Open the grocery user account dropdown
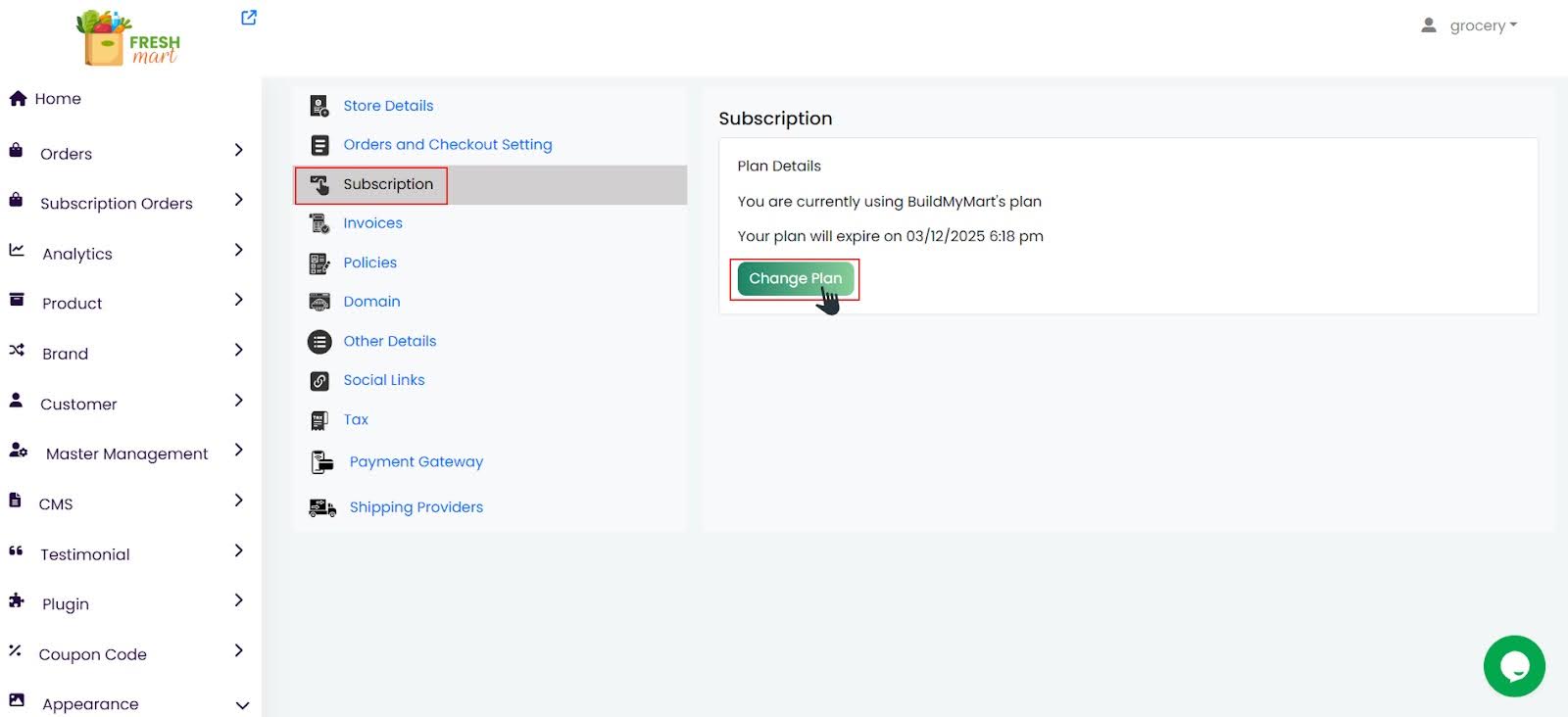Image resolution: width=1568 pixels, height=717 pixels. [x=1470, y=25]
